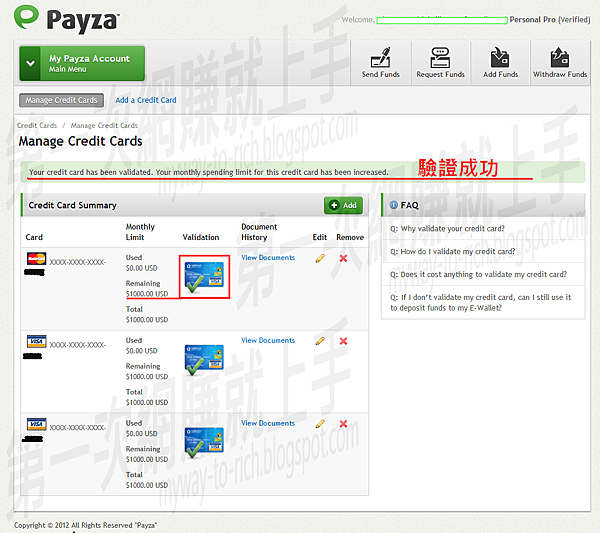Expand FAQ: Does it cost anything to validate
This screenshot has height=533, width=600.
coord(478,275)
